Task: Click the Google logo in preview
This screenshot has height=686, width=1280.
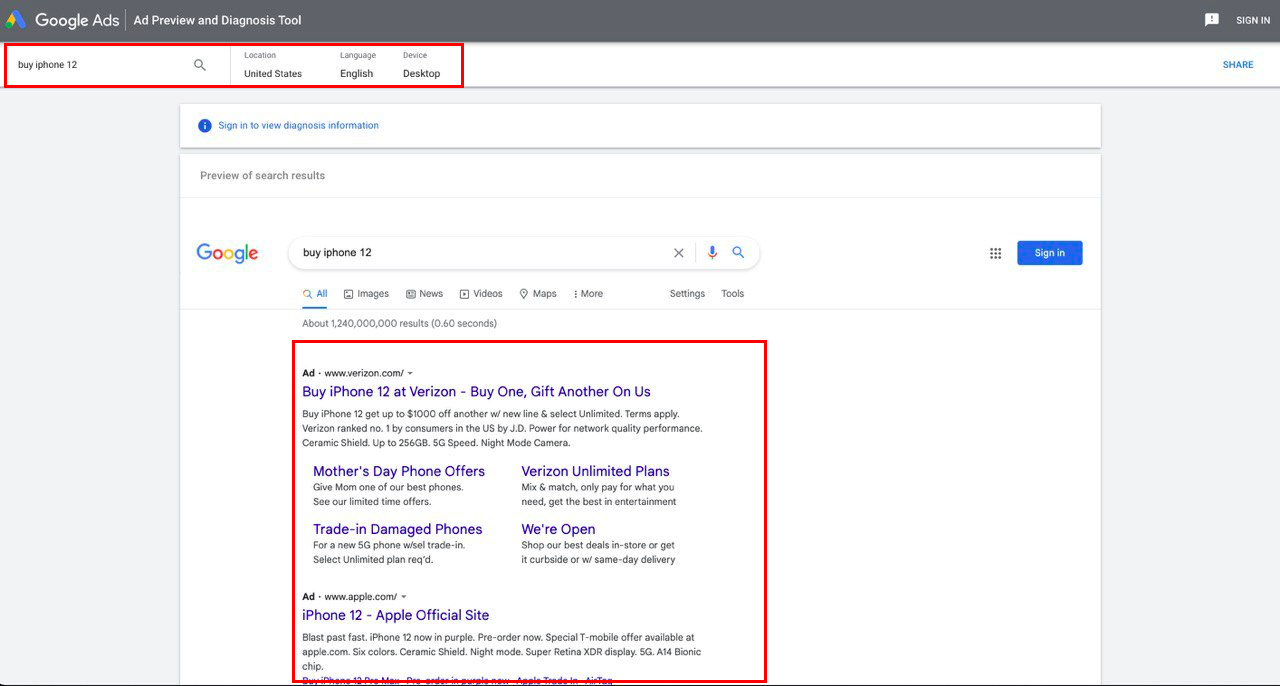Action: [227, 253]
